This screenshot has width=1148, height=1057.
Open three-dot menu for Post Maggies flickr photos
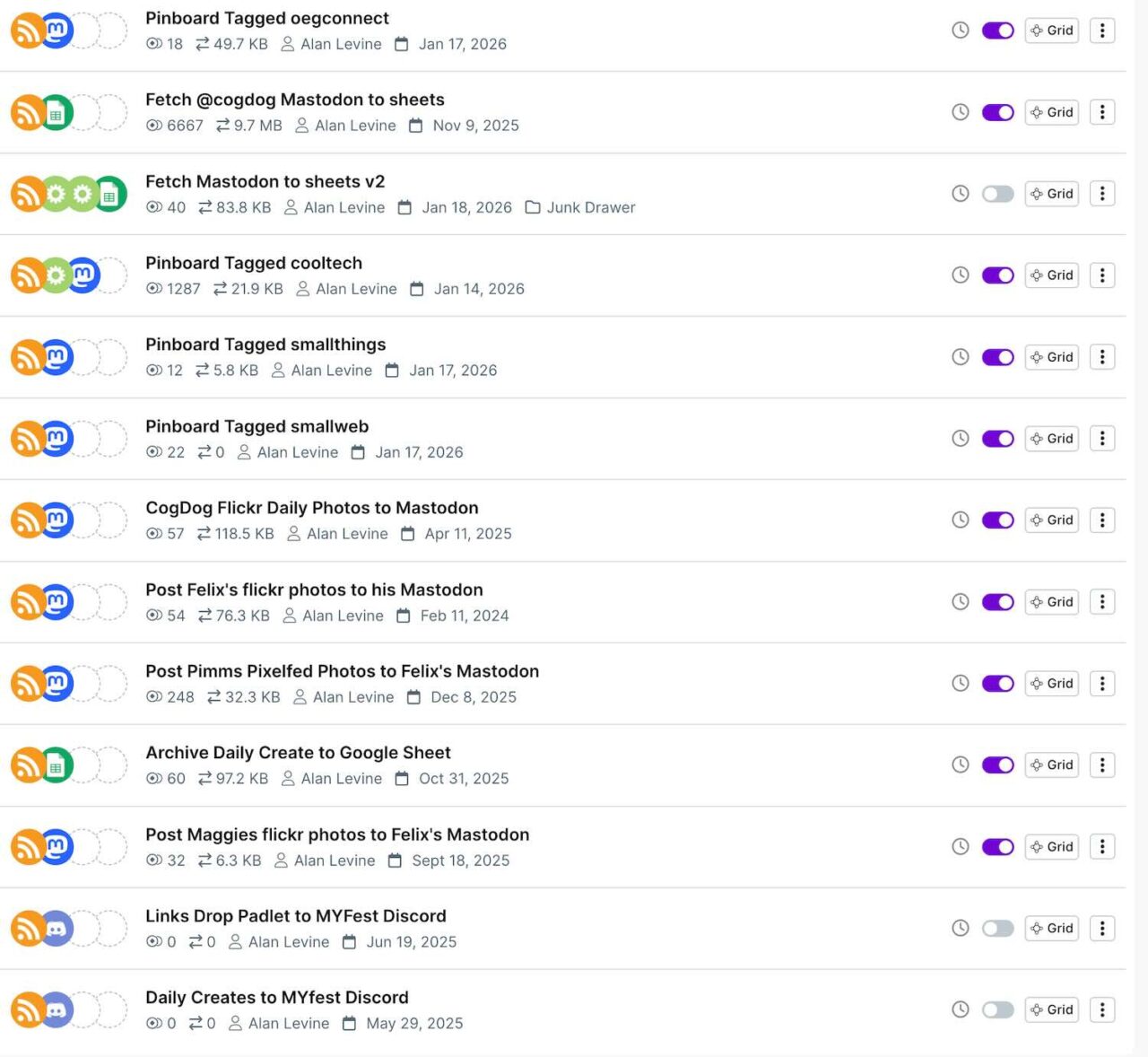point(1102,847)
